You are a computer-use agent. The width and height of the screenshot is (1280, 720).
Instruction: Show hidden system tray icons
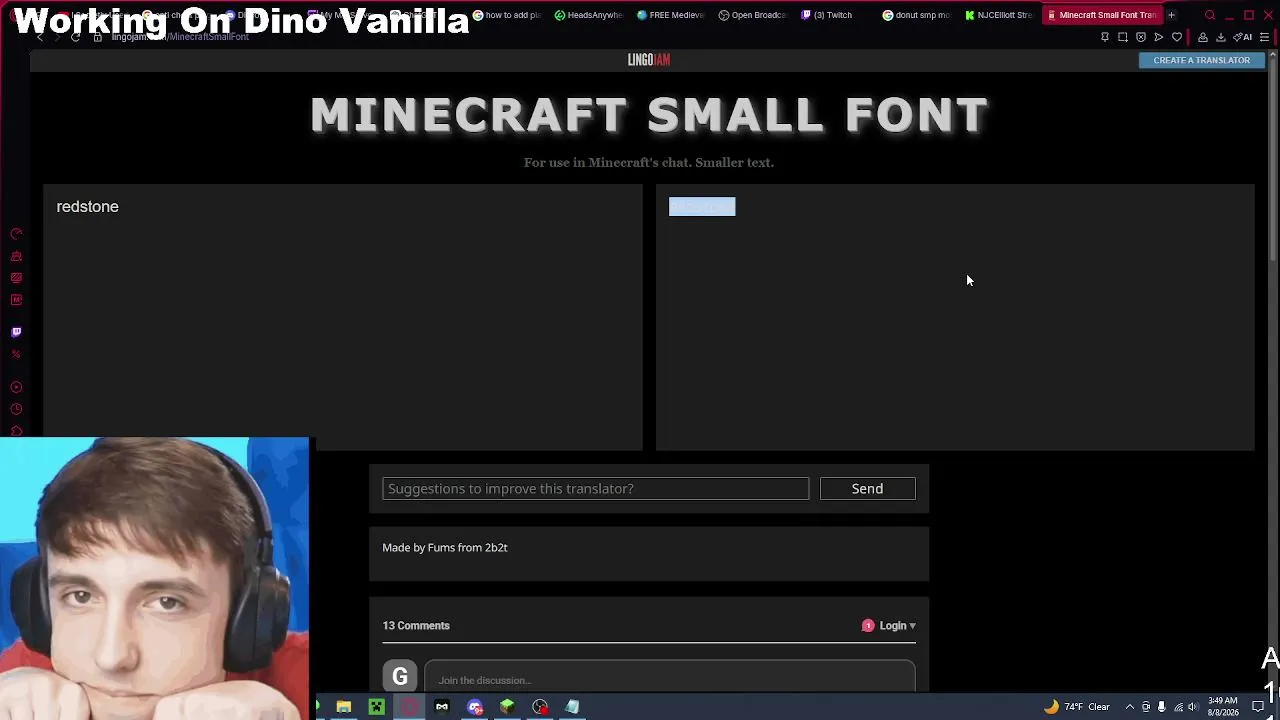1130,707
